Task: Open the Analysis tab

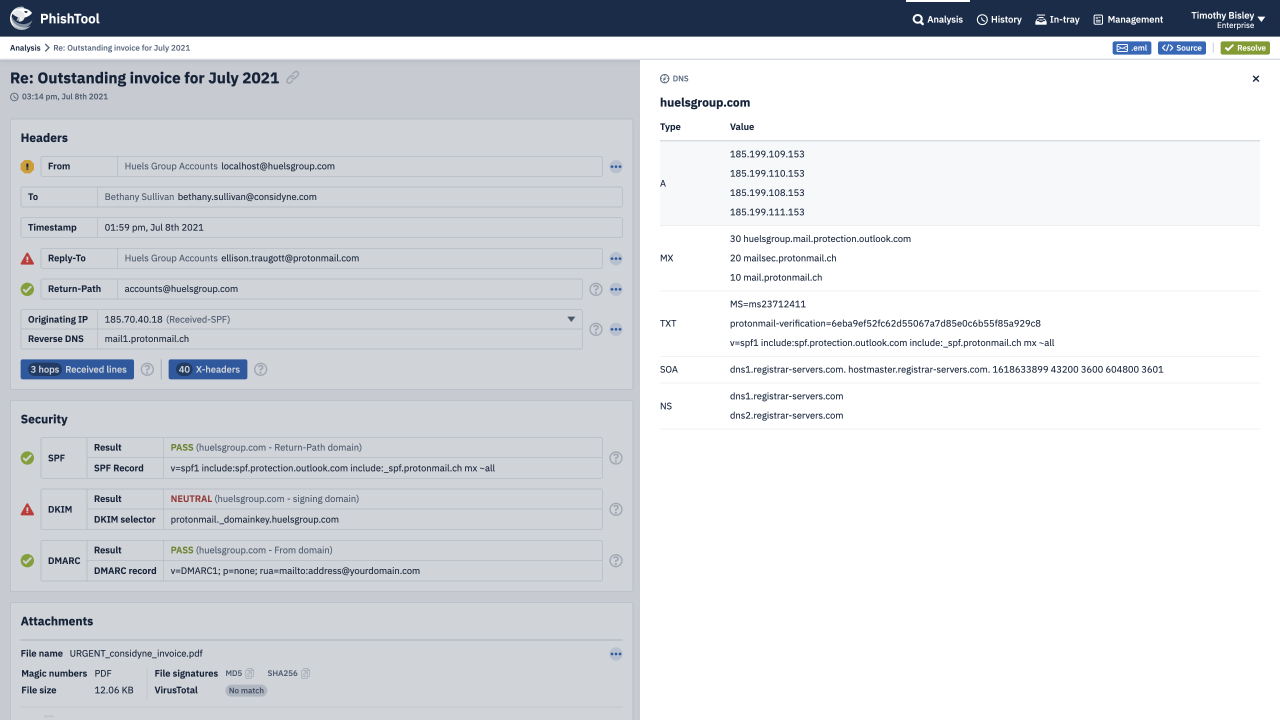Action: click(x=937, y=19)
